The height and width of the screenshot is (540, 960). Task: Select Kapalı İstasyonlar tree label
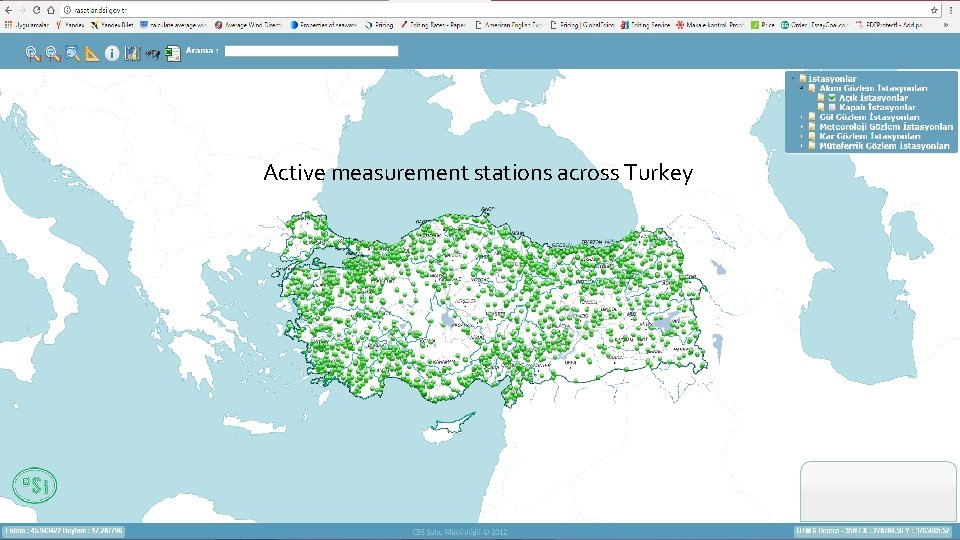[x=877, y=107]
